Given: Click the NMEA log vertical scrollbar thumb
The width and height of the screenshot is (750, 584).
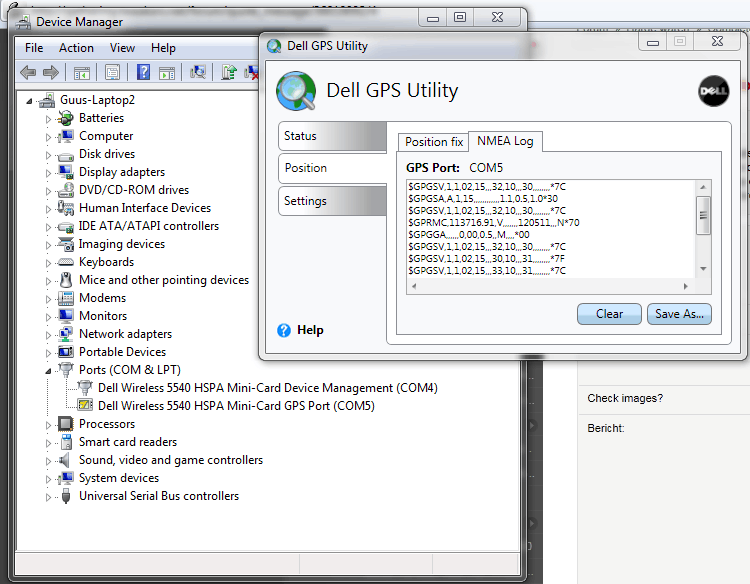Looking at the screenshot, I should coord(703,215).
